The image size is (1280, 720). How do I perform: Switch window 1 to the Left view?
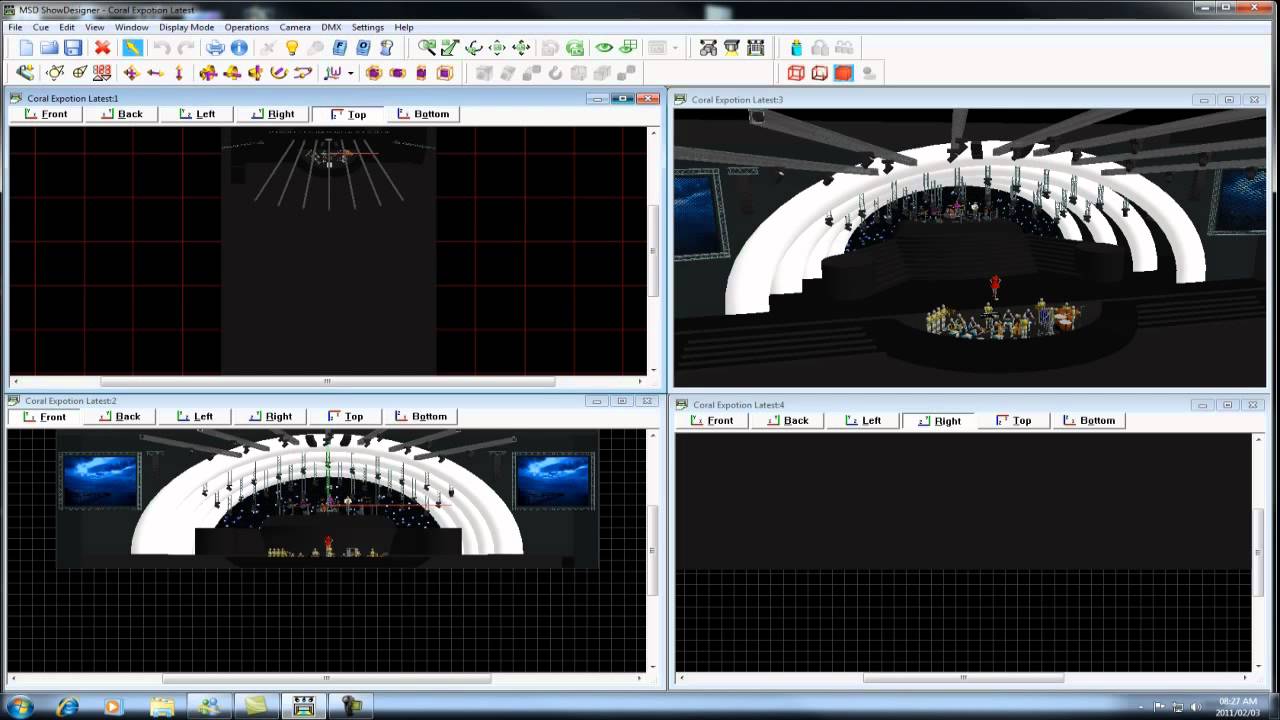[x=197, y=114]
